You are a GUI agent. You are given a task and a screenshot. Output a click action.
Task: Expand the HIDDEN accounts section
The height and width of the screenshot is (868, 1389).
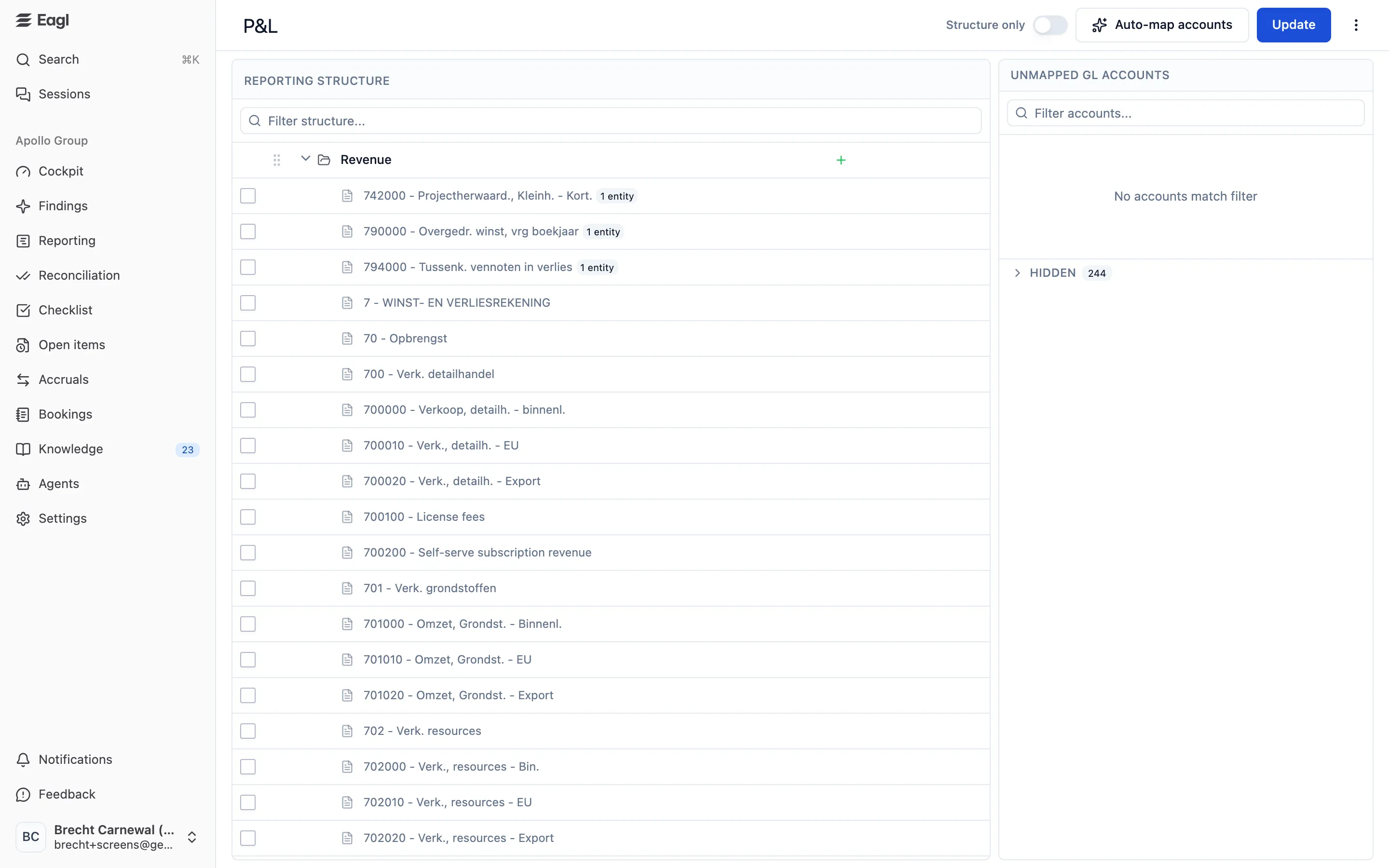[x=1017, y=273]
